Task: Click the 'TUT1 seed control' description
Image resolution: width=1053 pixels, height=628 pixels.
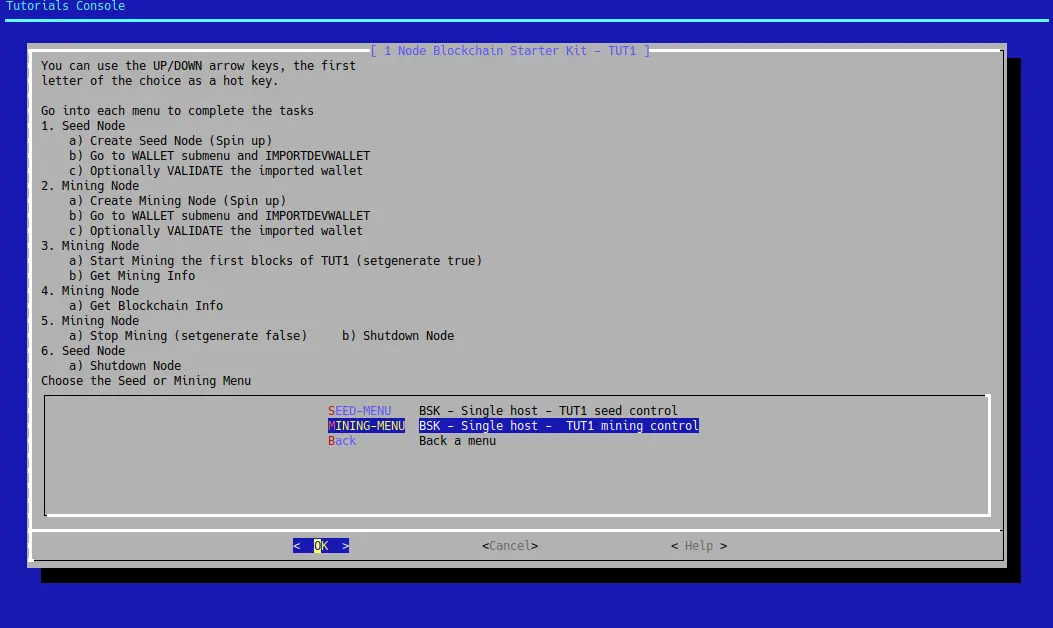Action: tap(548, 411)
